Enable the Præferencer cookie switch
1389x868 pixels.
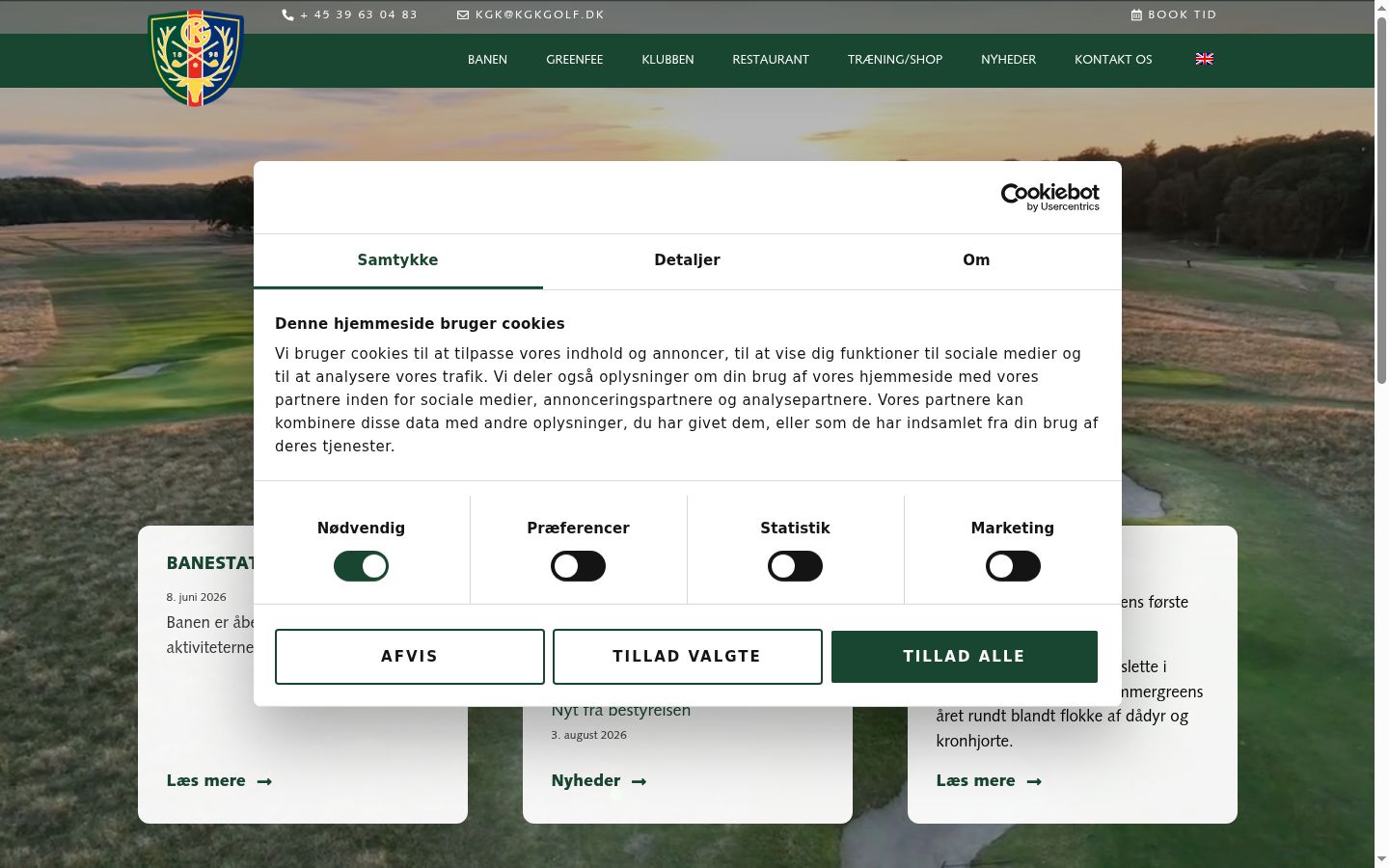pyautogui.click(x=578, y=566)
